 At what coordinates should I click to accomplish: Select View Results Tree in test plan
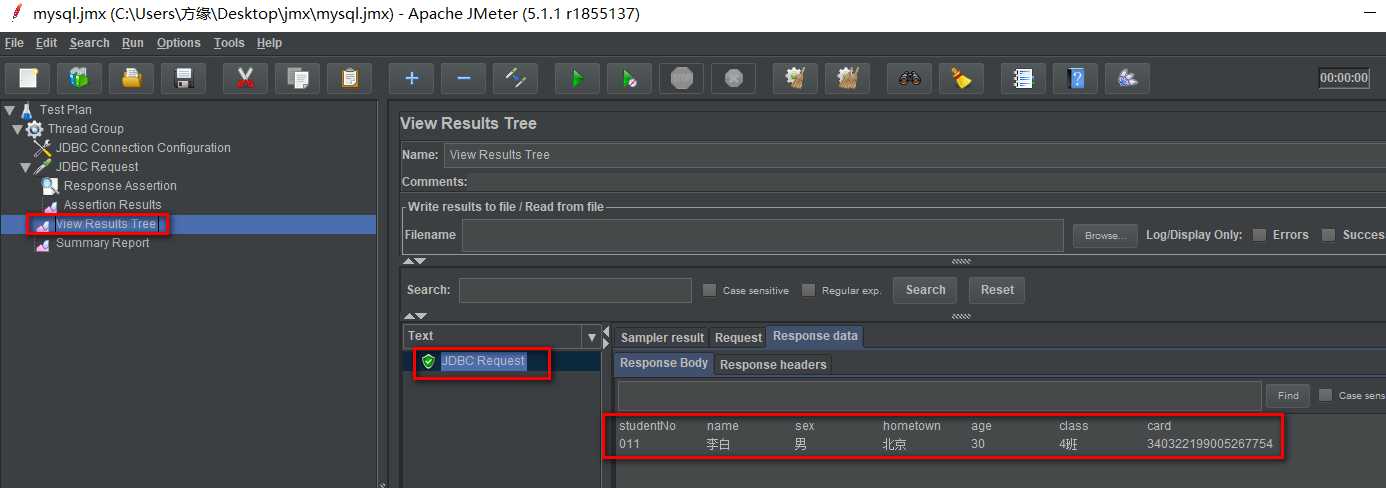pyautogui.click(x=106, y=224)
